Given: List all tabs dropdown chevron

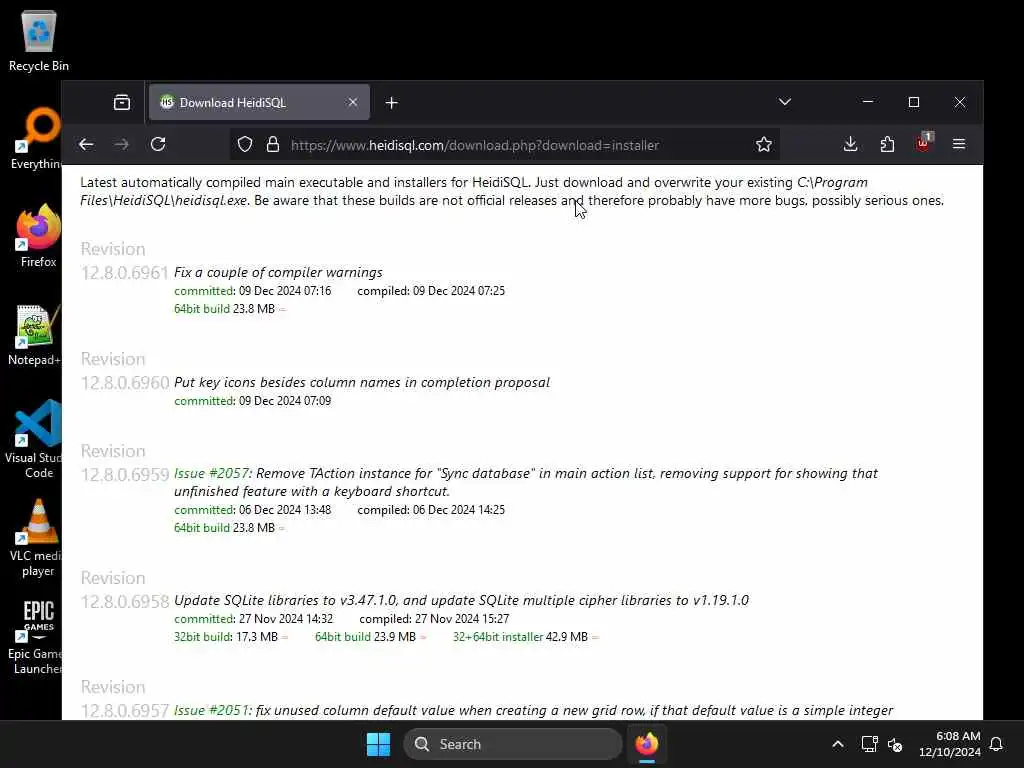Looking at the screenshot, I should (x=785, y=102).
